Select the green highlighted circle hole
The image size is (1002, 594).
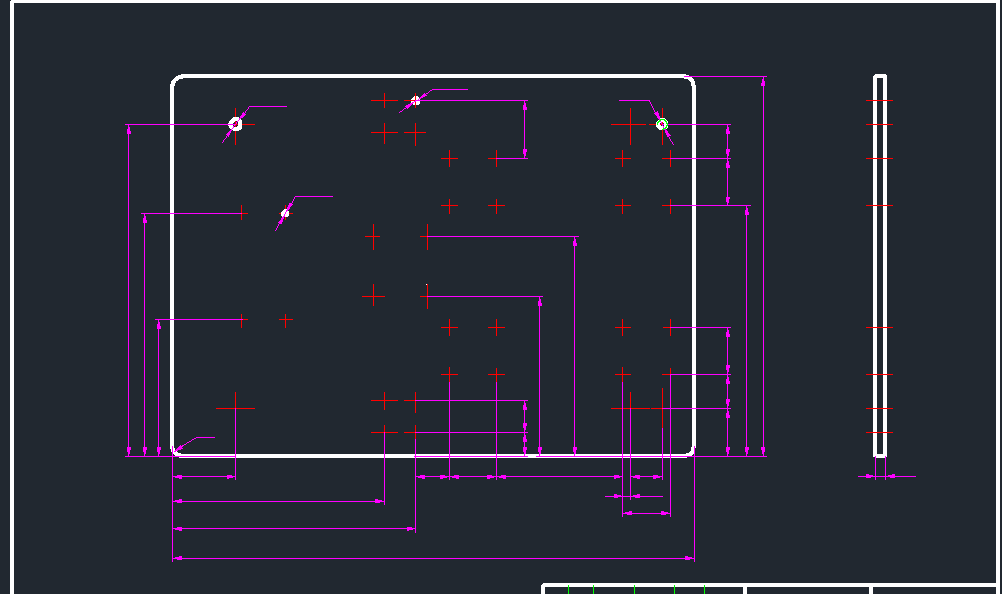(662, 125)
